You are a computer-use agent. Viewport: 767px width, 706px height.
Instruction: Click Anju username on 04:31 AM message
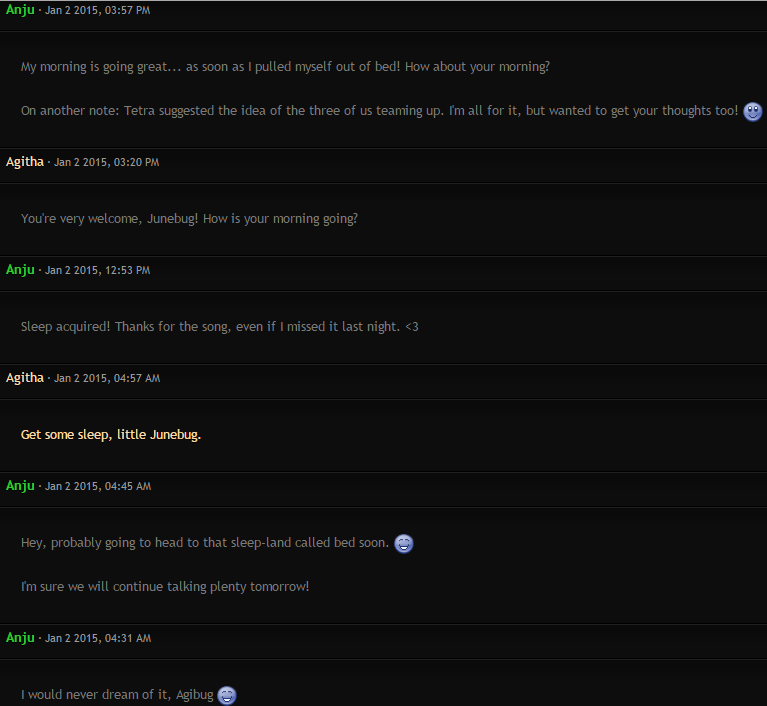[x=20, y=638]
